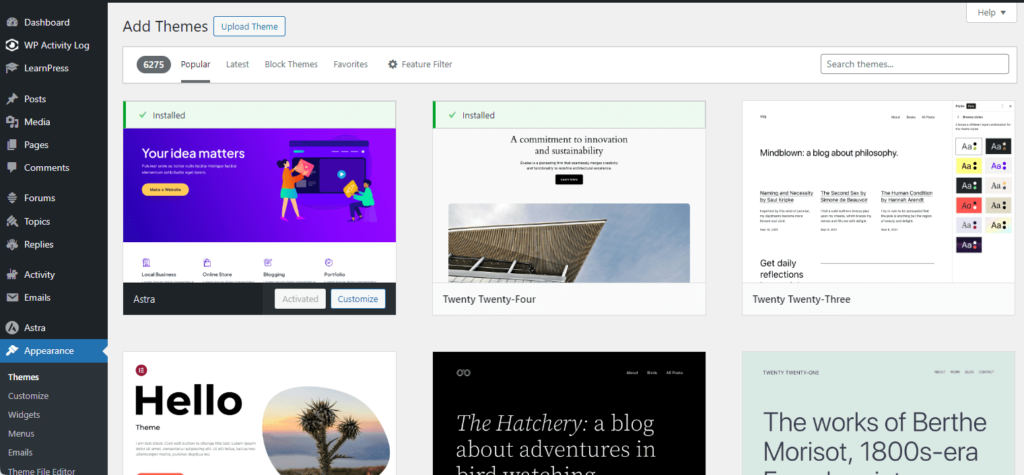Pick the red style swatch in Twenty Twenty-Three preview
Image resolution: width=1024 pixels, height=475 pixels.
tap(967, 205)
